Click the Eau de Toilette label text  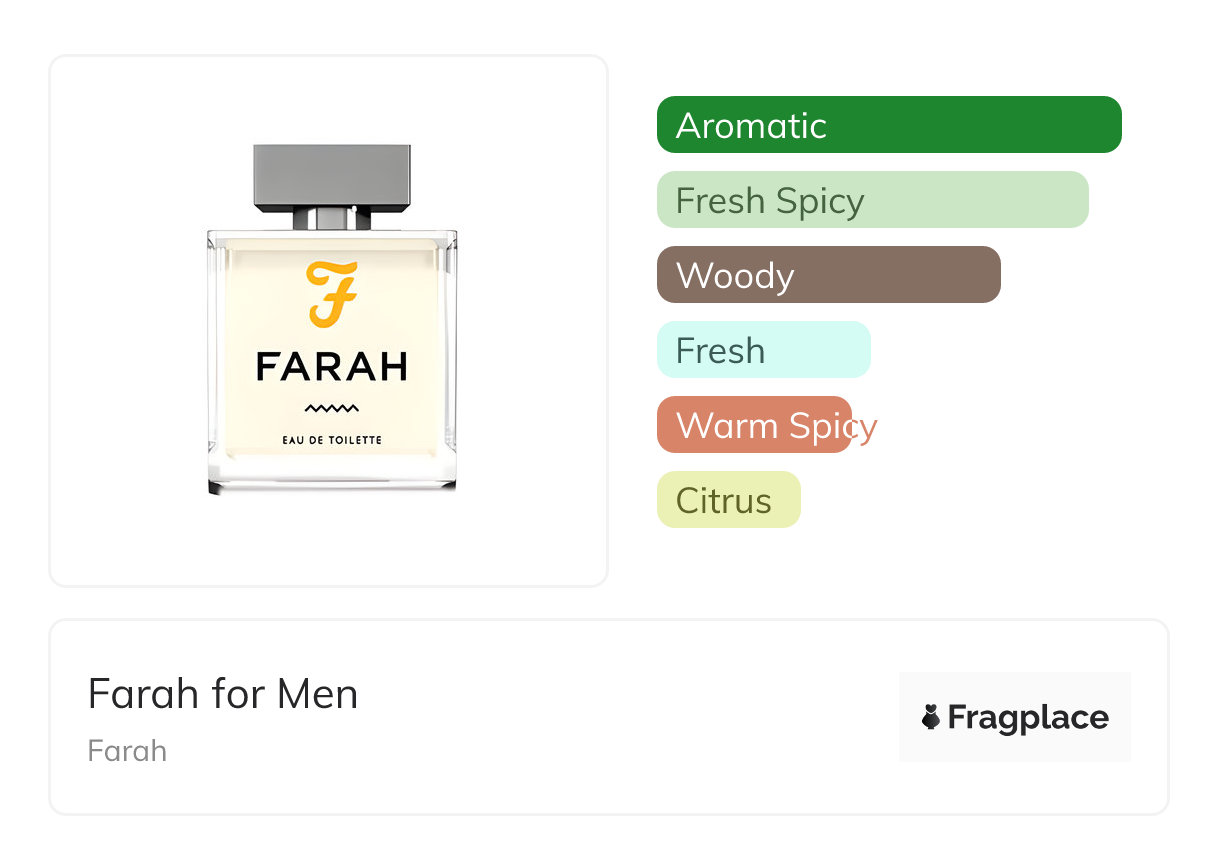pos(331,440)
